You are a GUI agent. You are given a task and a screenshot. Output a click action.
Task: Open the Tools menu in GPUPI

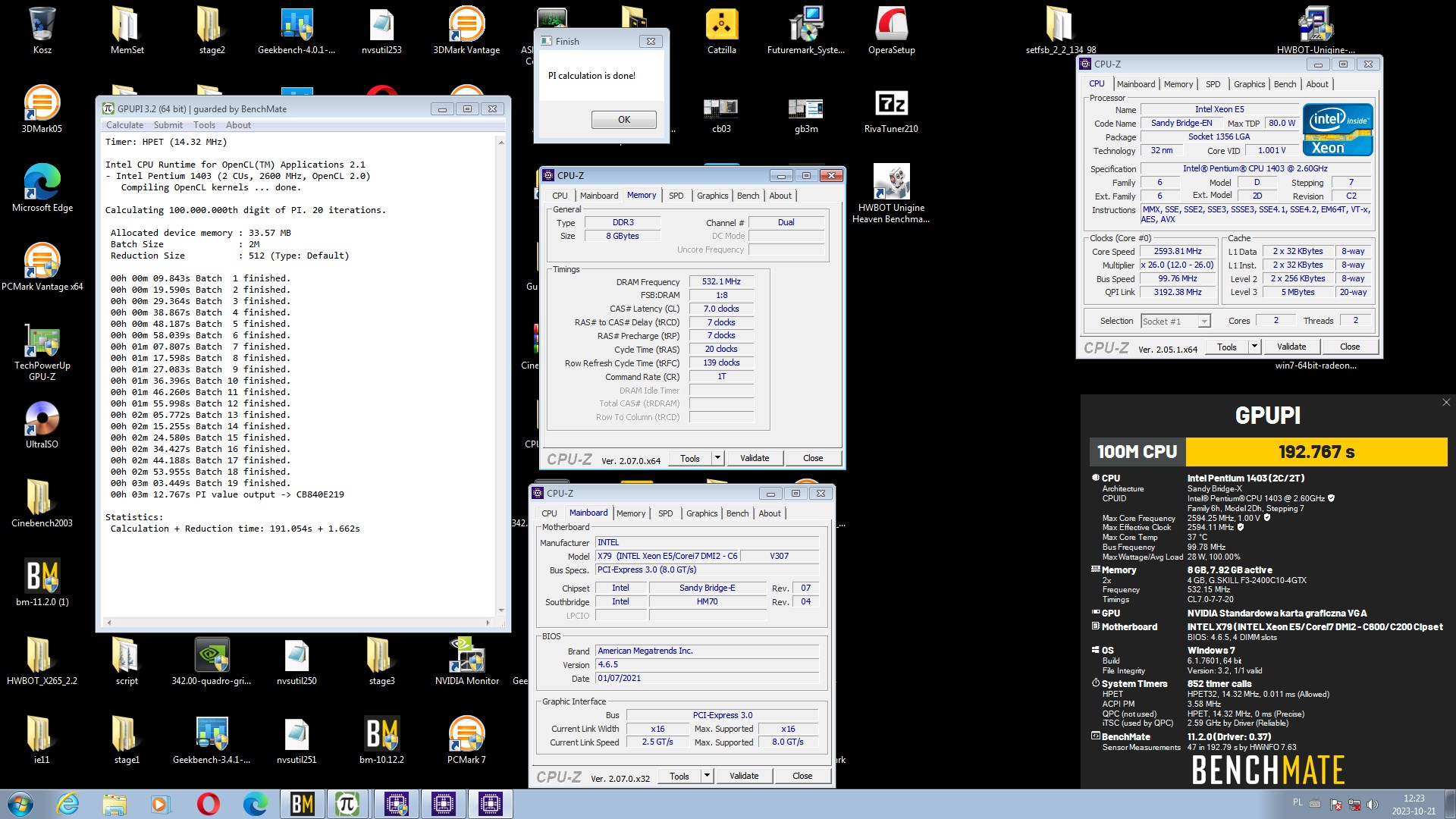pyautogui.click(x=204, y=125)
